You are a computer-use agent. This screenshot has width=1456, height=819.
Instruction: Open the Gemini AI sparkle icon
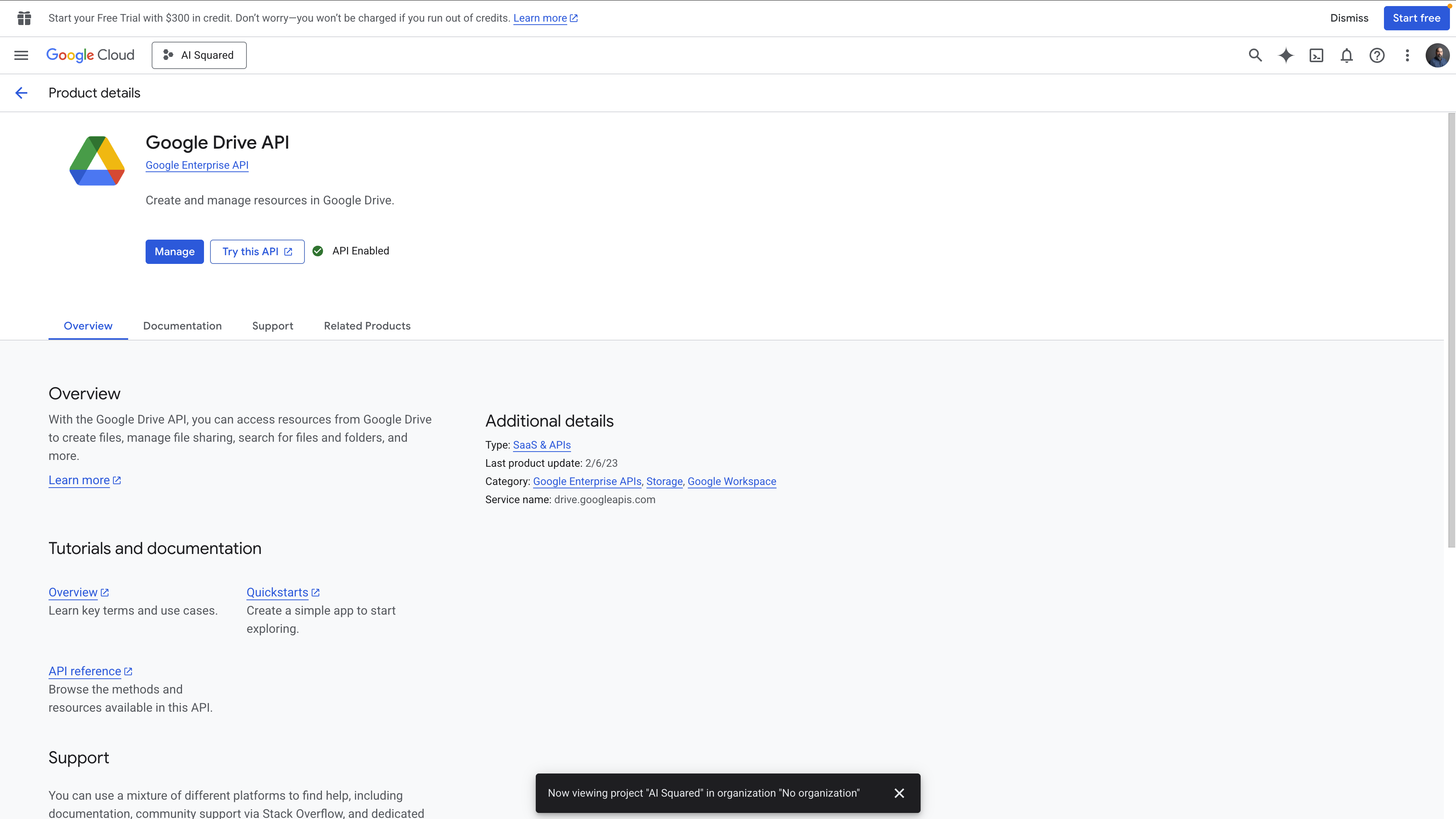1286,55
